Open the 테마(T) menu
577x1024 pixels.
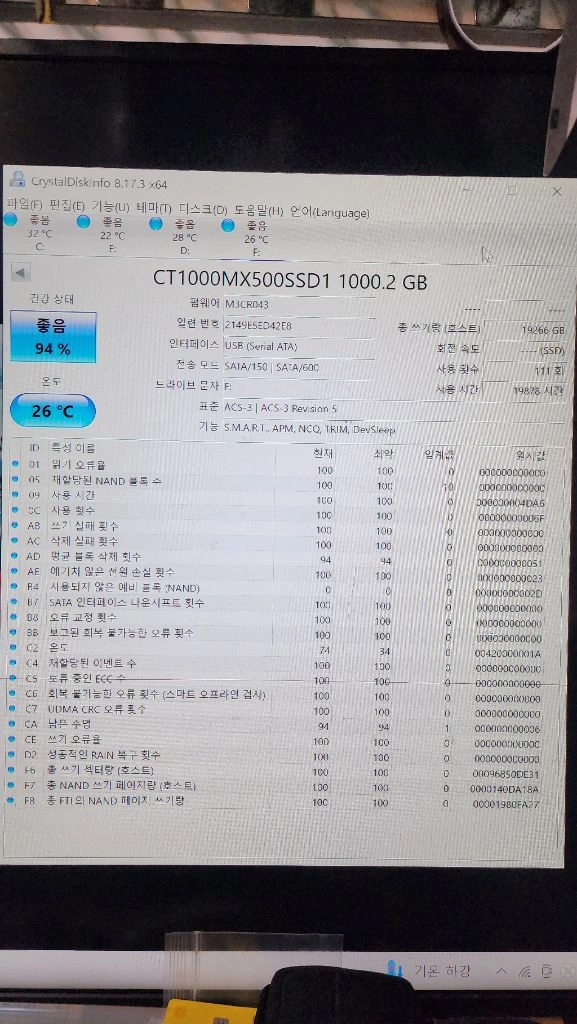(x=154, y=208)
